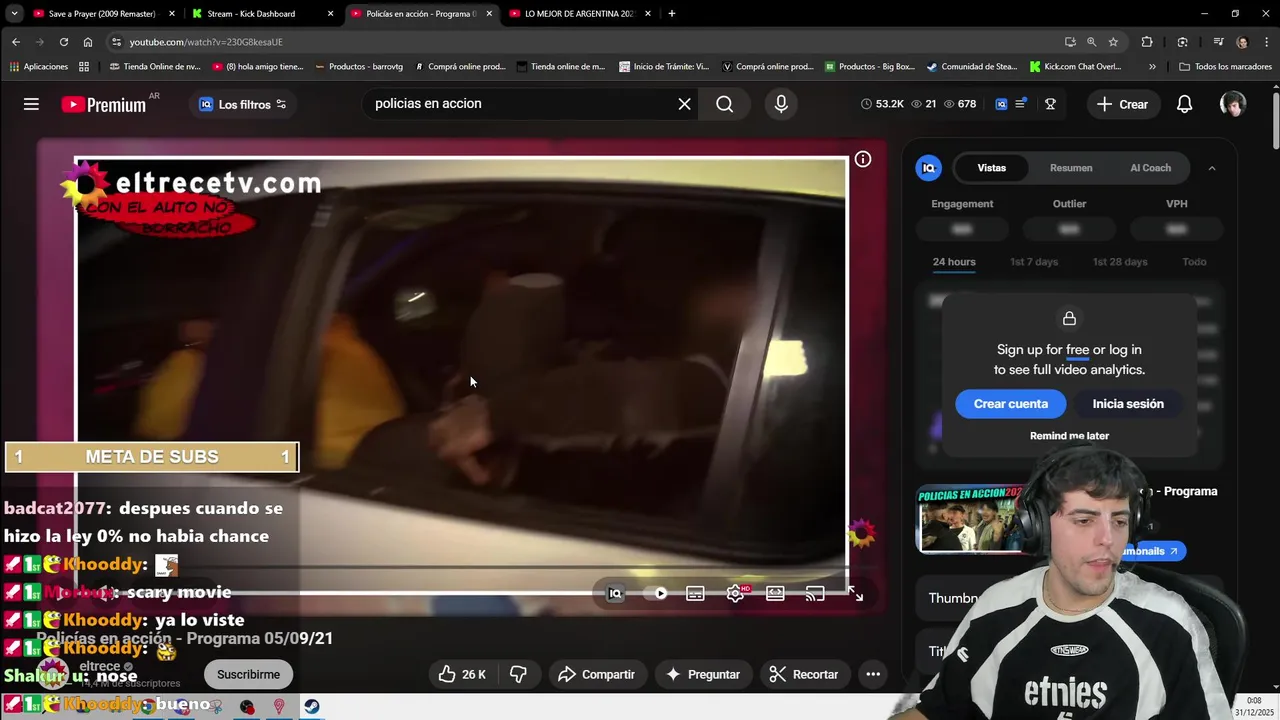
Task: Click the trophy icon in vidIQ bar
Action: click(x=1050, y=104)
